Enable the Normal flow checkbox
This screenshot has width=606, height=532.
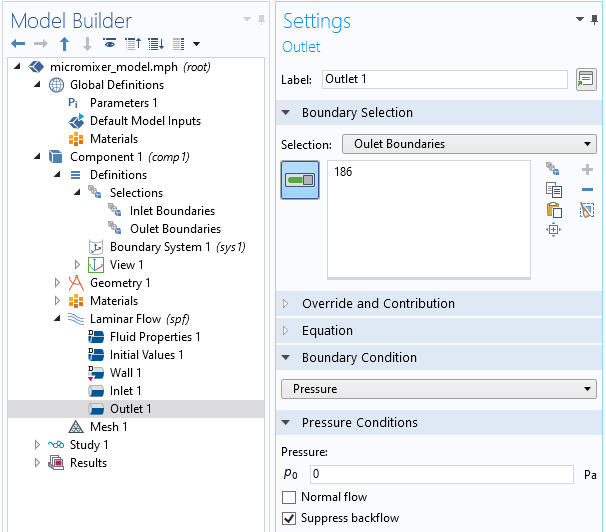289,497
